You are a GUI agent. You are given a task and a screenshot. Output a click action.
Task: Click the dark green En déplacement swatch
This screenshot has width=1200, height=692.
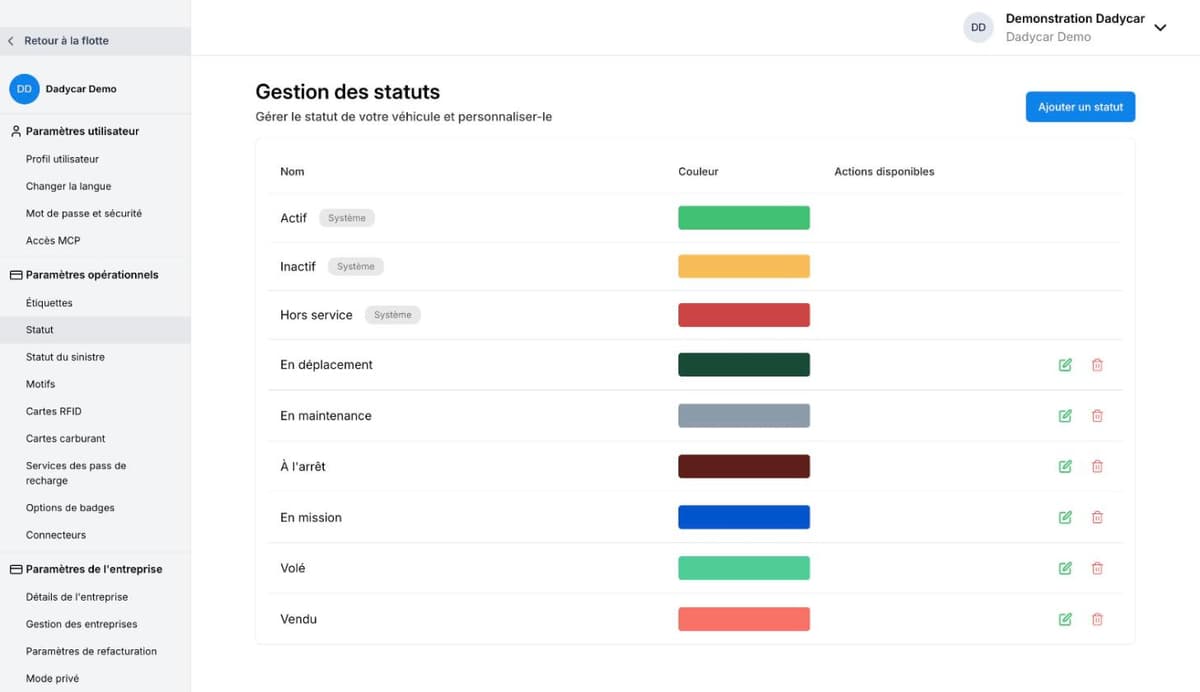pyautogui.click(x=744, y=365)
